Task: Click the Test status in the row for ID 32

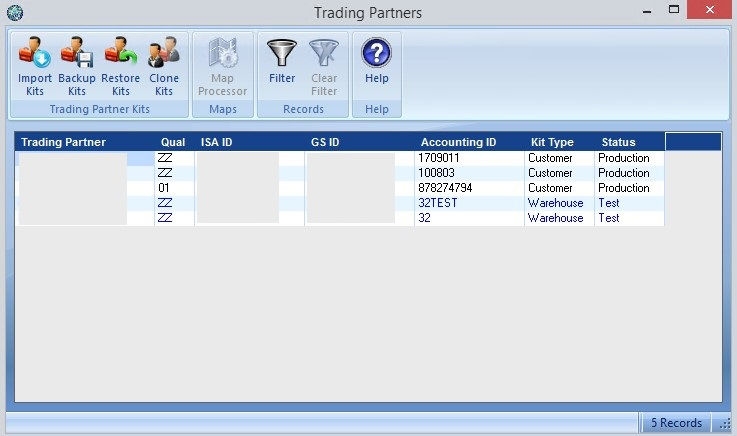Action: click(629, 218)
